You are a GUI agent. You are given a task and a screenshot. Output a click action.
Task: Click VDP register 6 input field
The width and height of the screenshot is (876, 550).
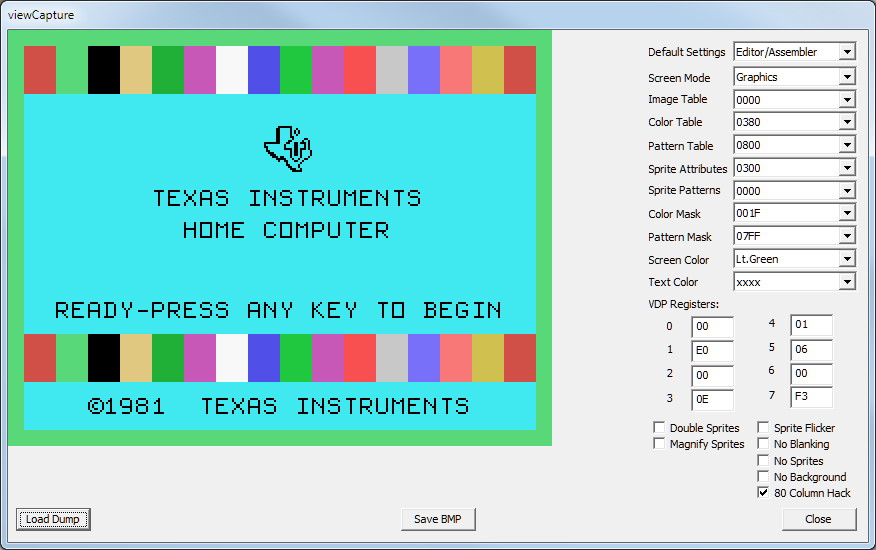pyautogui.click(x=811, y=374)
